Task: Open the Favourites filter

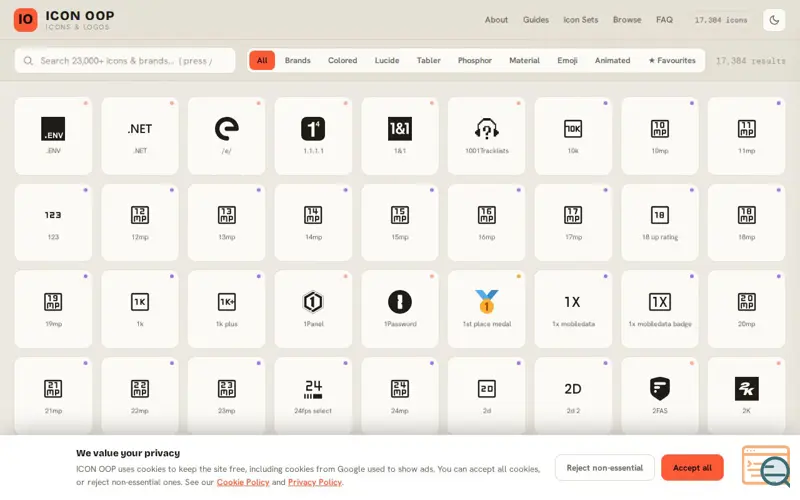Action: 672,60
